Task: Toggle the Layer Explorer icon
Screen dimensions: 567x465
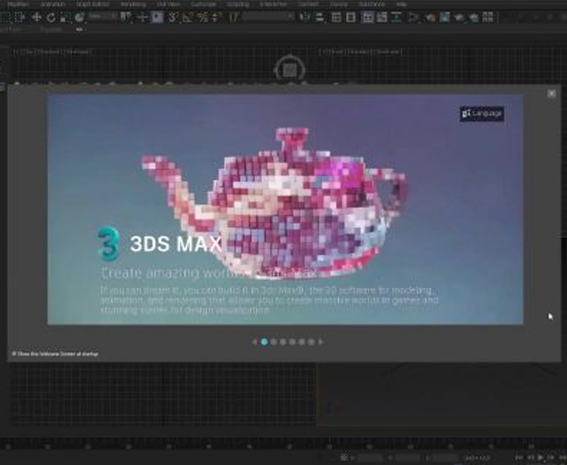Action: tap(350, 17)
